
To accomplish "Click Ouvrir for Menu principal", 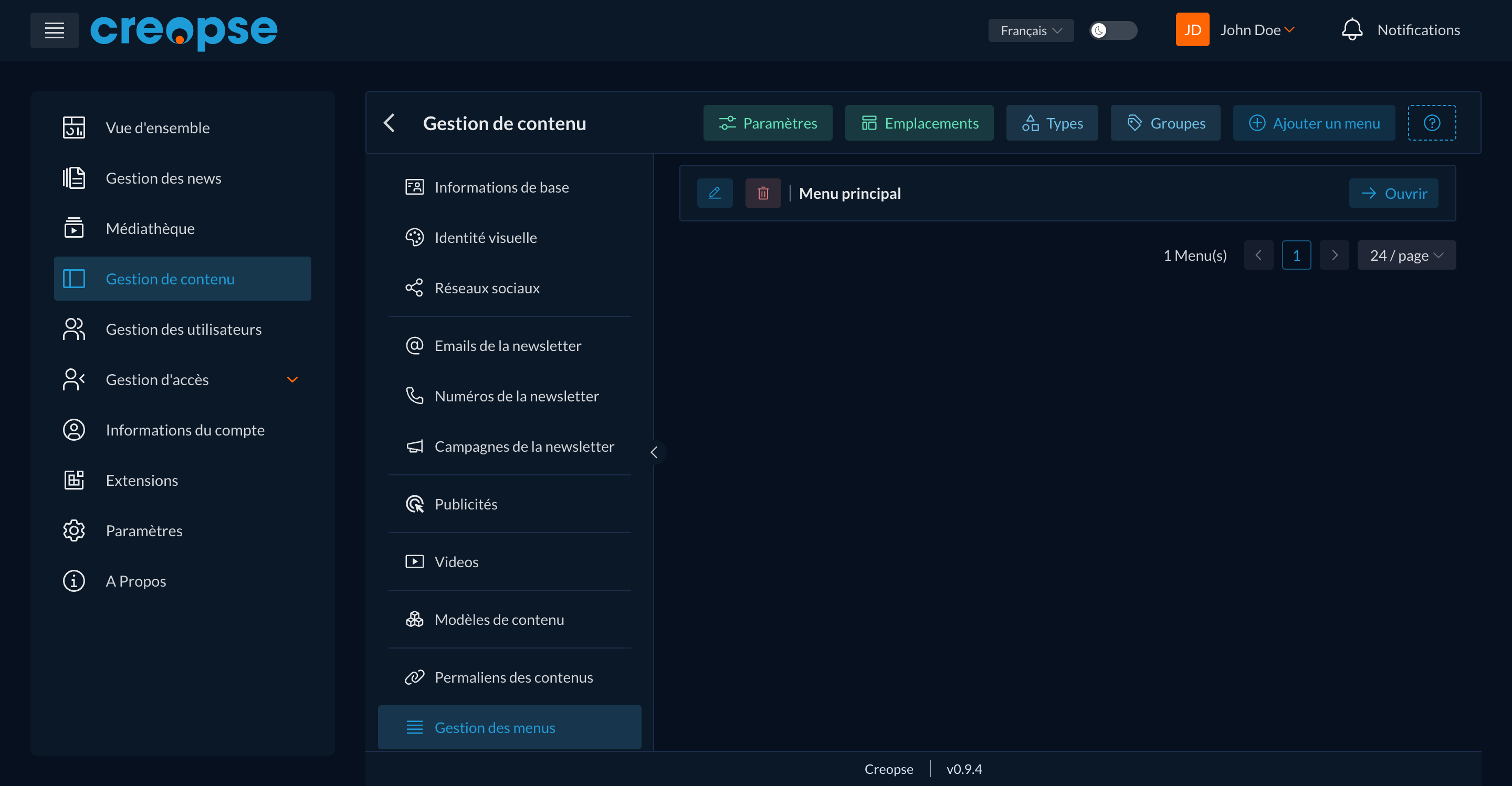I will (1393, 193).
